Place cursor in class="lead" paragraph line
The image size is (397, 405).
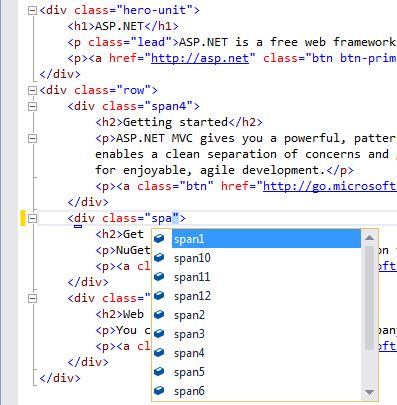(232, 42)
